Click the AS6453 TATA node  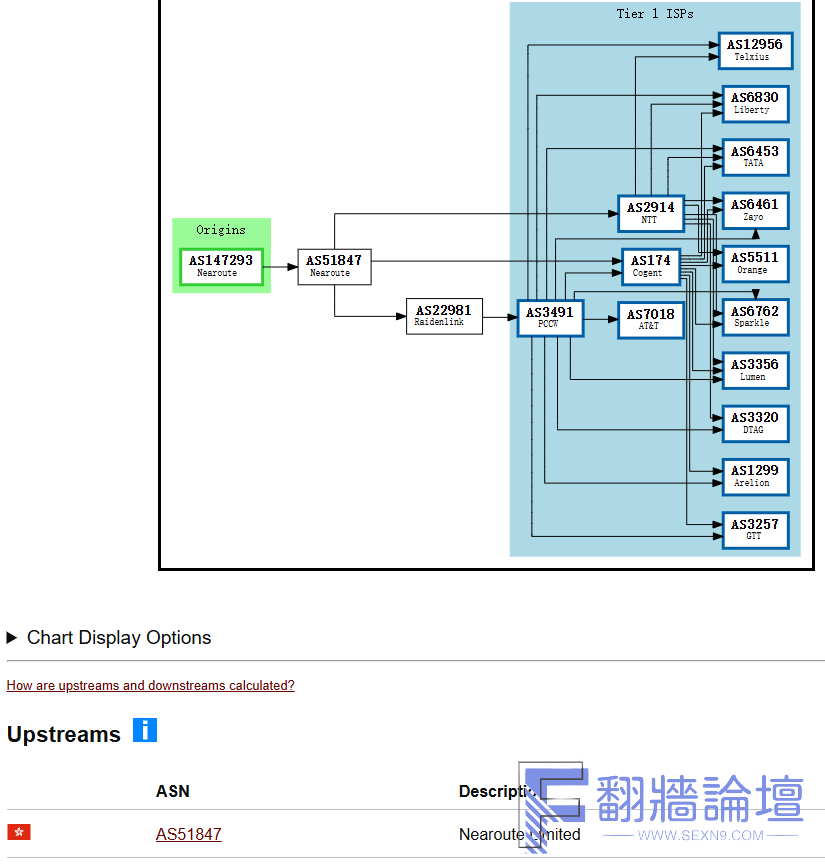(754, 157)
